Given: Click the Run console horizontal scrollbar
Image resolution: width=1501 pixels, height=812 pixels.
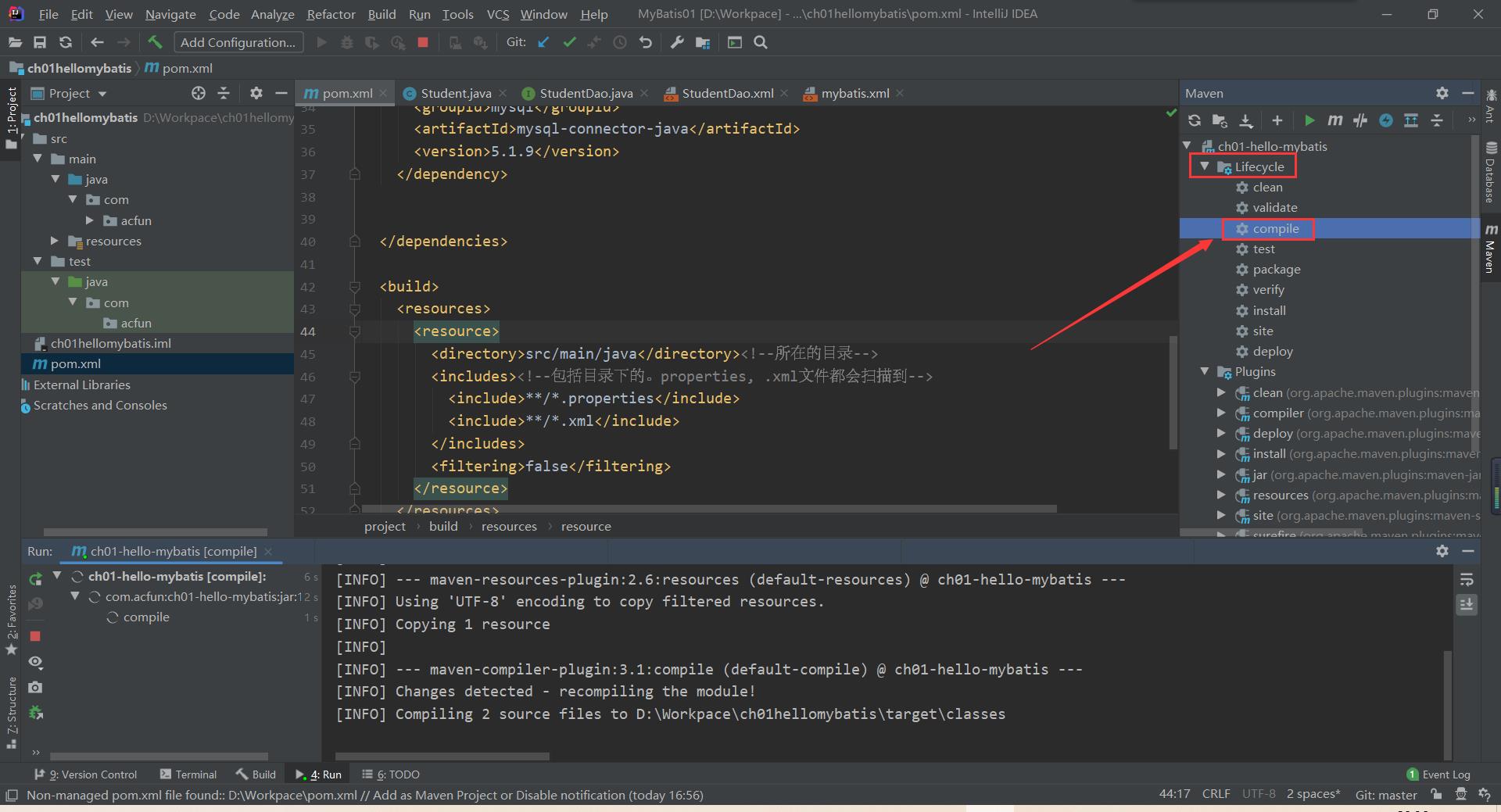Looking at the screenshot, I should pyautogui.click(x=442, y=757).
